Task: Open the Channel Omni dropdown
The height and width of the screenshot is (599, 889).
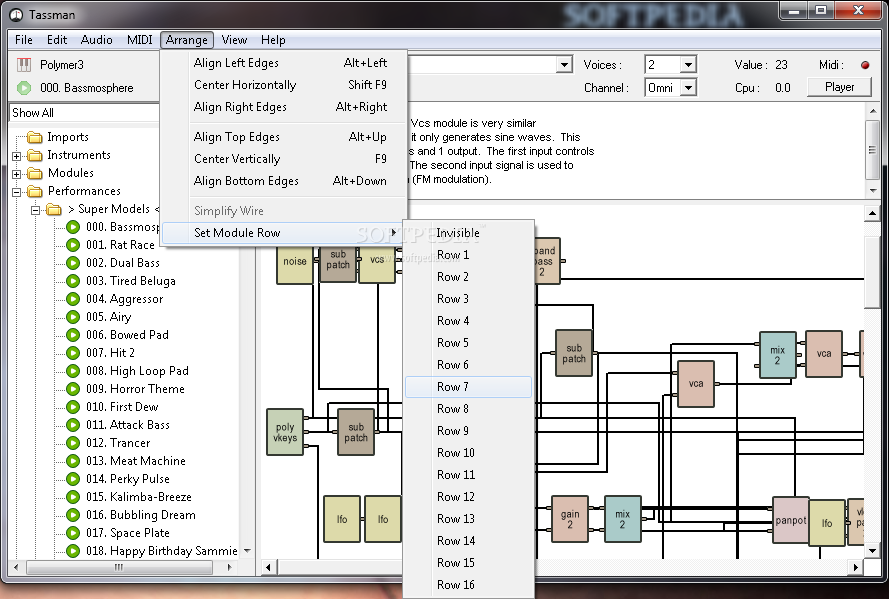Action: click(687, 88)
